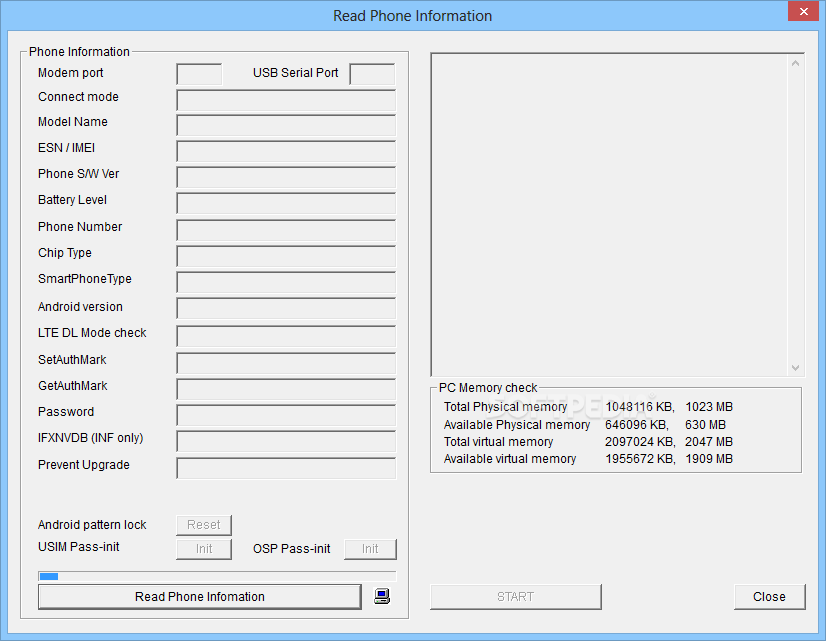
Task: Click the Init button for USIM Pass-init
Action: 204,549
